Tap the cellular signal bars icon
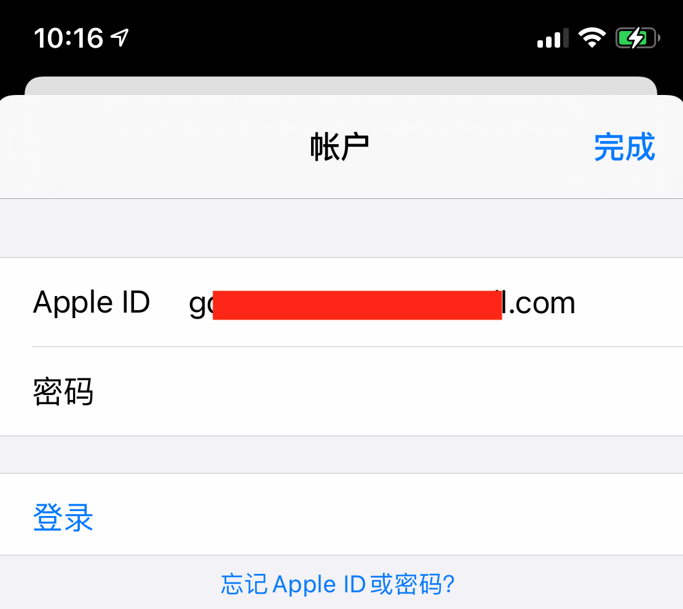Viewport: 683px width, 609px height. (552, 38)
